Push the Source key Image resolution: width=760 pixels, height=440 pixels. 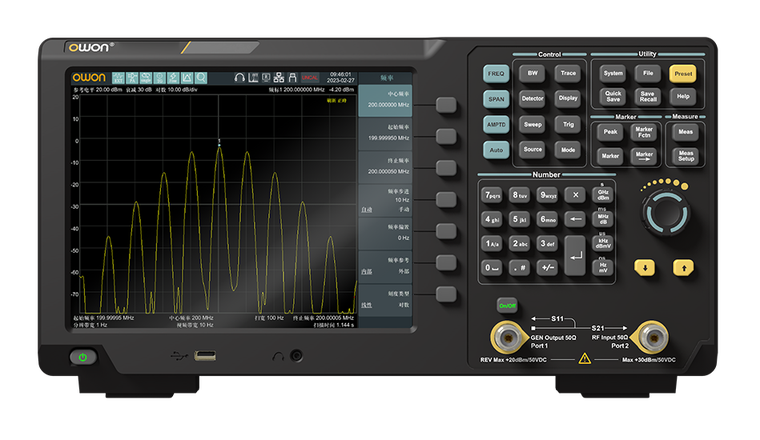(532, 150)
